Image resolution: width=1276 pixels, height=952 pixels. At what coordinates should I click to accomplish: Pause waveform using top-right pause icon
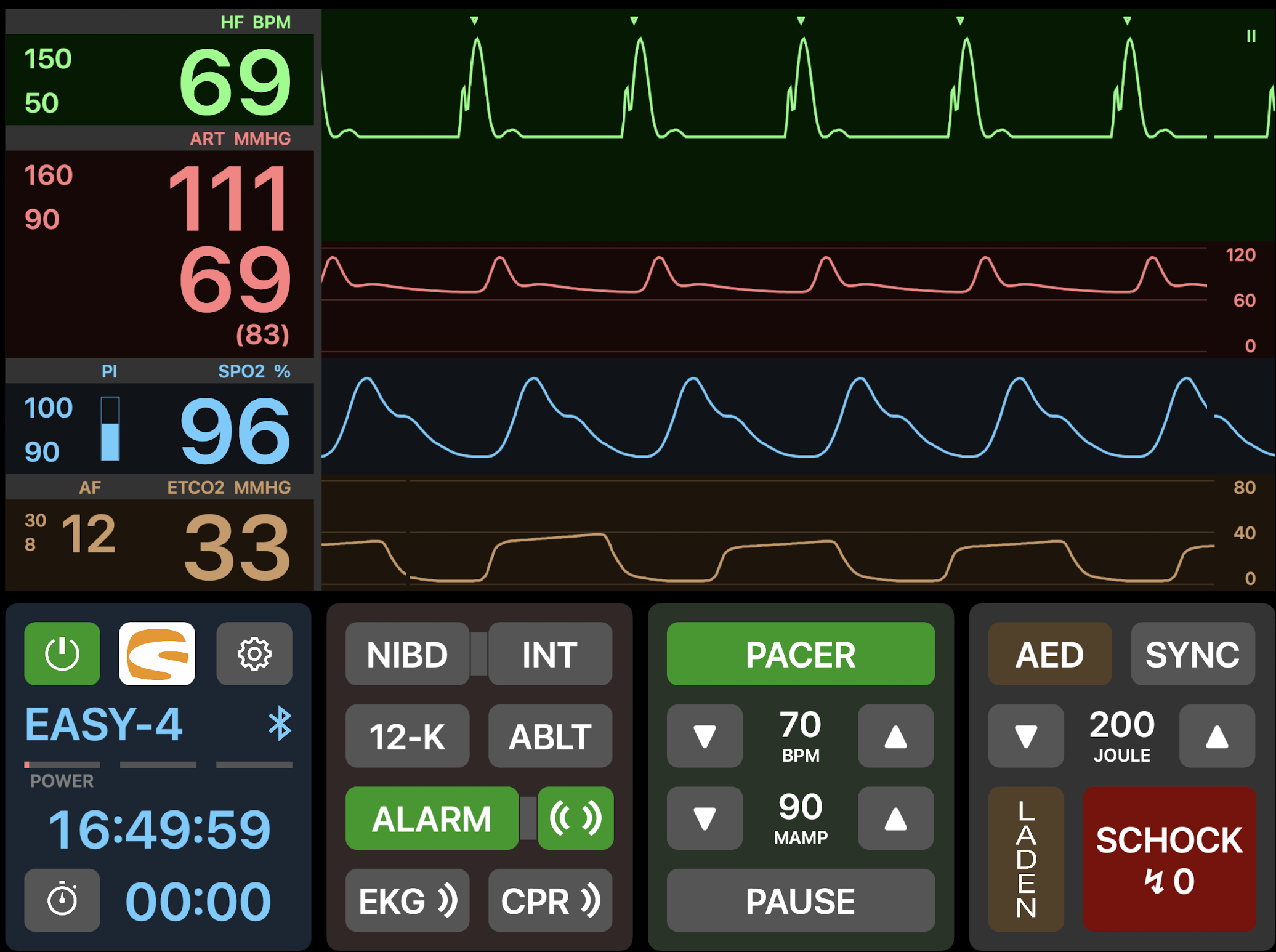coord(1251,36)
